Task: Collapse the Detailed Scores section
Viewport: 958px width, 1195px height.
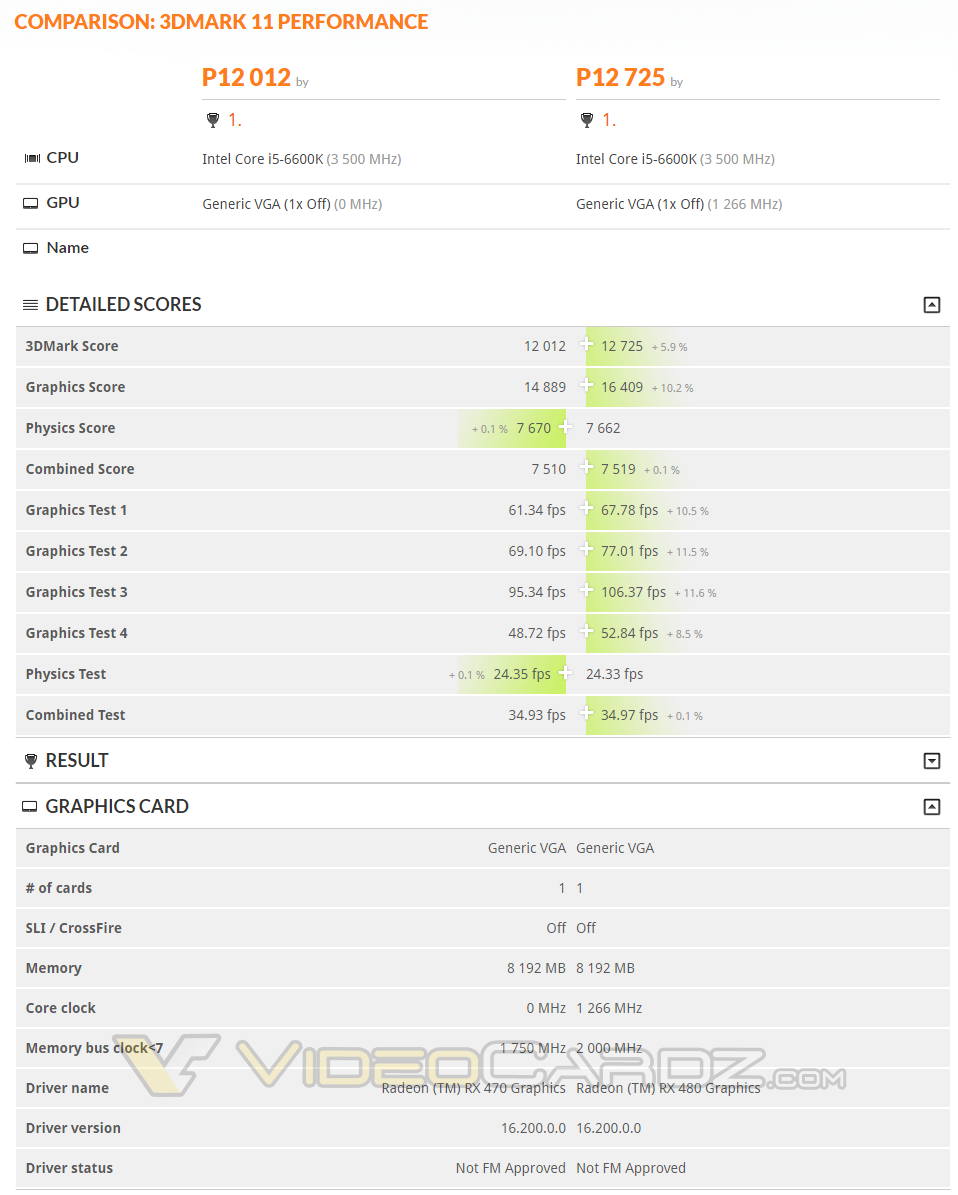Action: point(931,305)
